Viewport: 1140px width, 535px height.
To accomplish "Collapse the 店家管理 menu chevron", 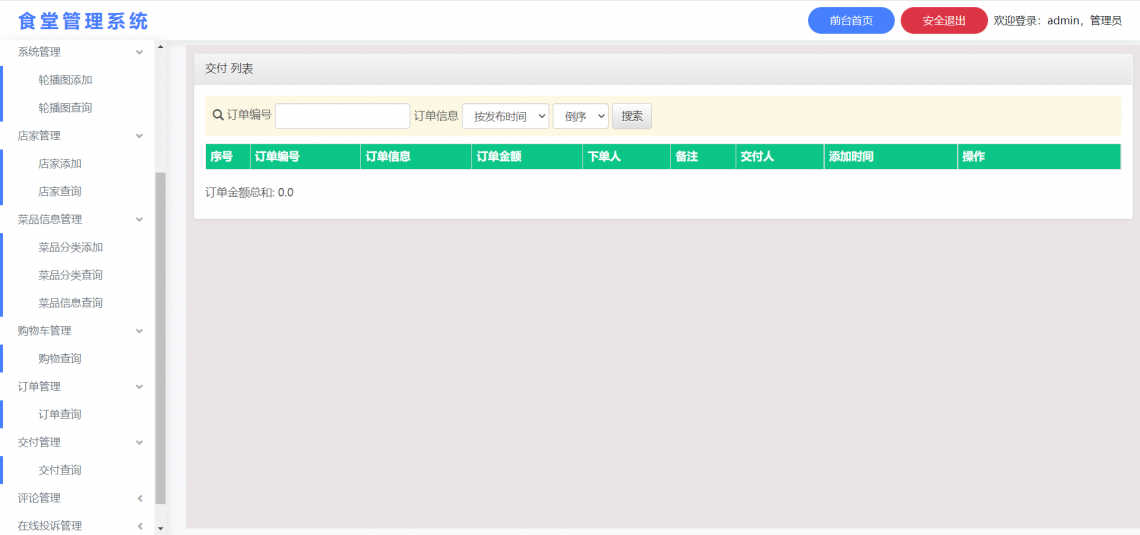I will (140, 136).
